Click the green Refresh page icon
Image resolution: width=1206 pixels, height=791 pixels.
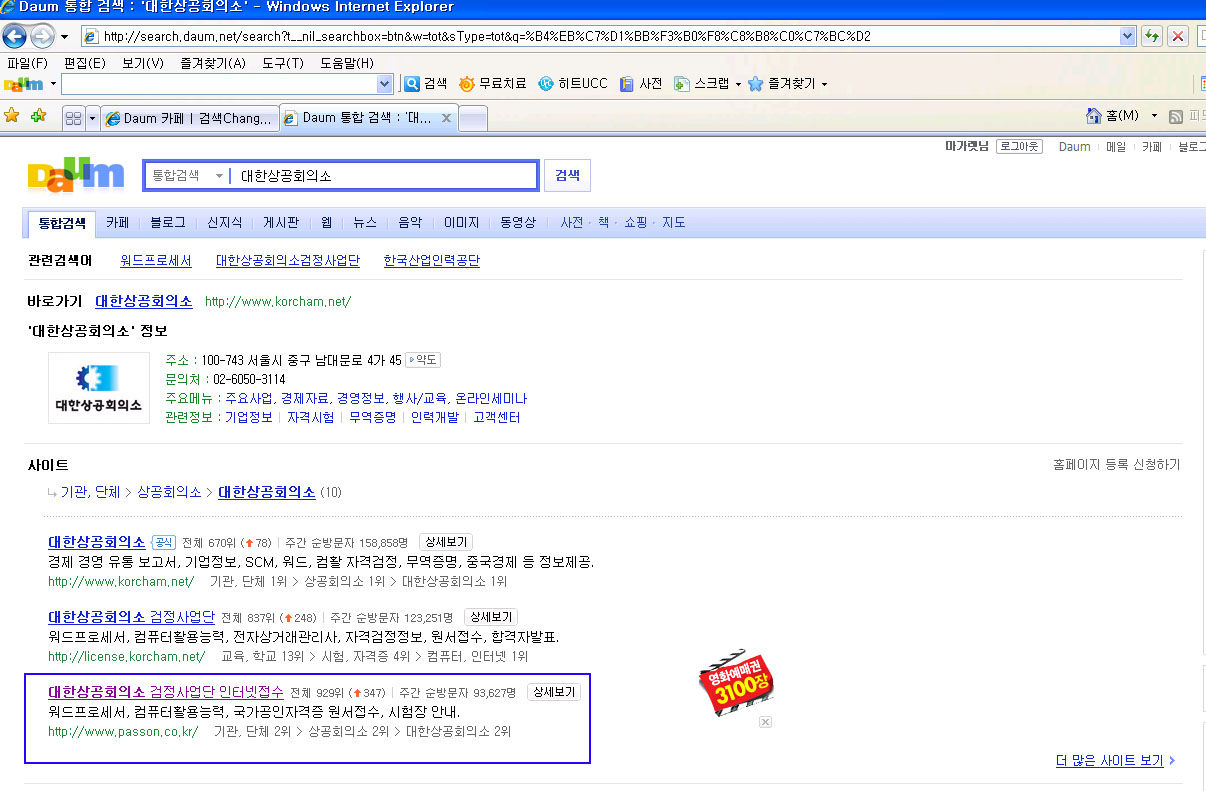1152,36
